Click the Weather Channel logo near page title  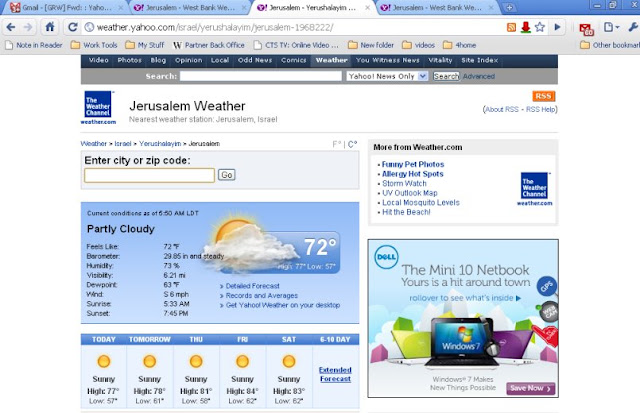tap(98, 107)
